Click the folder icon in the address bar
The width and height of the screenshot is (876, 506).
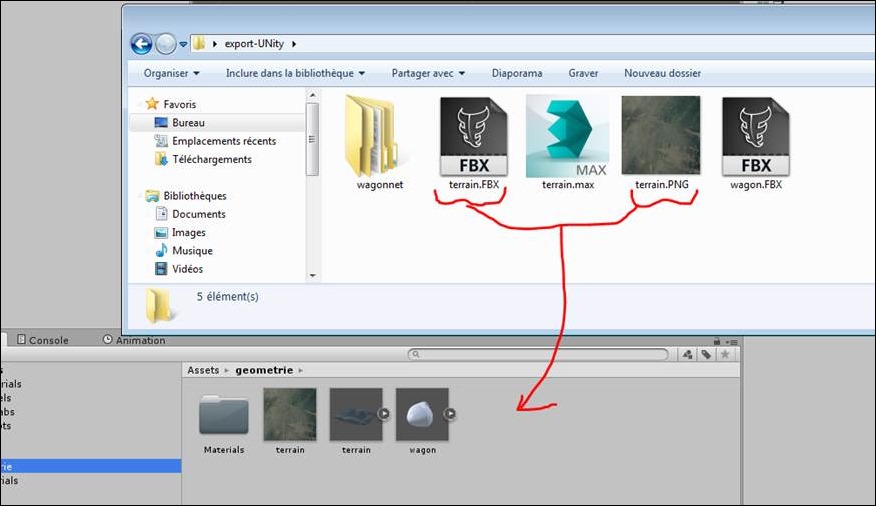point(199,43)
